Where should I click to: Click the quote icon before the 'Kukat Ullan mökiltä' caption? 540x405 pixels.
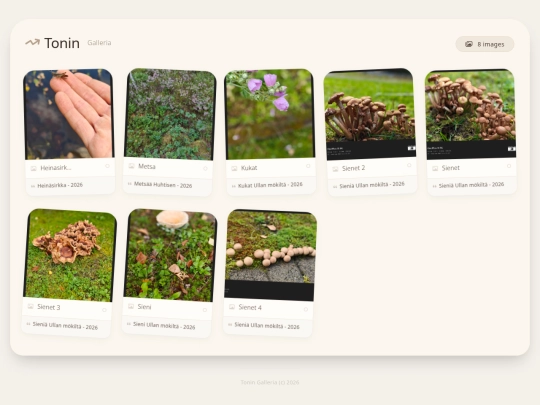(x=233, y=186)
